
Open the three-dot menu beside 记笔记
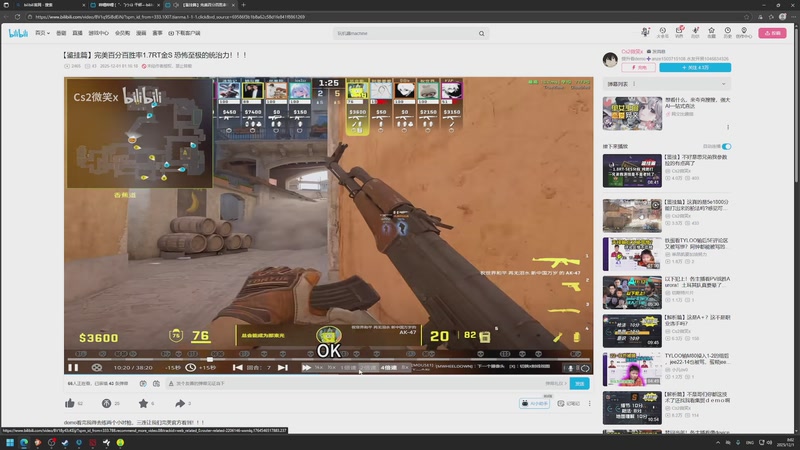pyautogui.click(x=589, y=403)
